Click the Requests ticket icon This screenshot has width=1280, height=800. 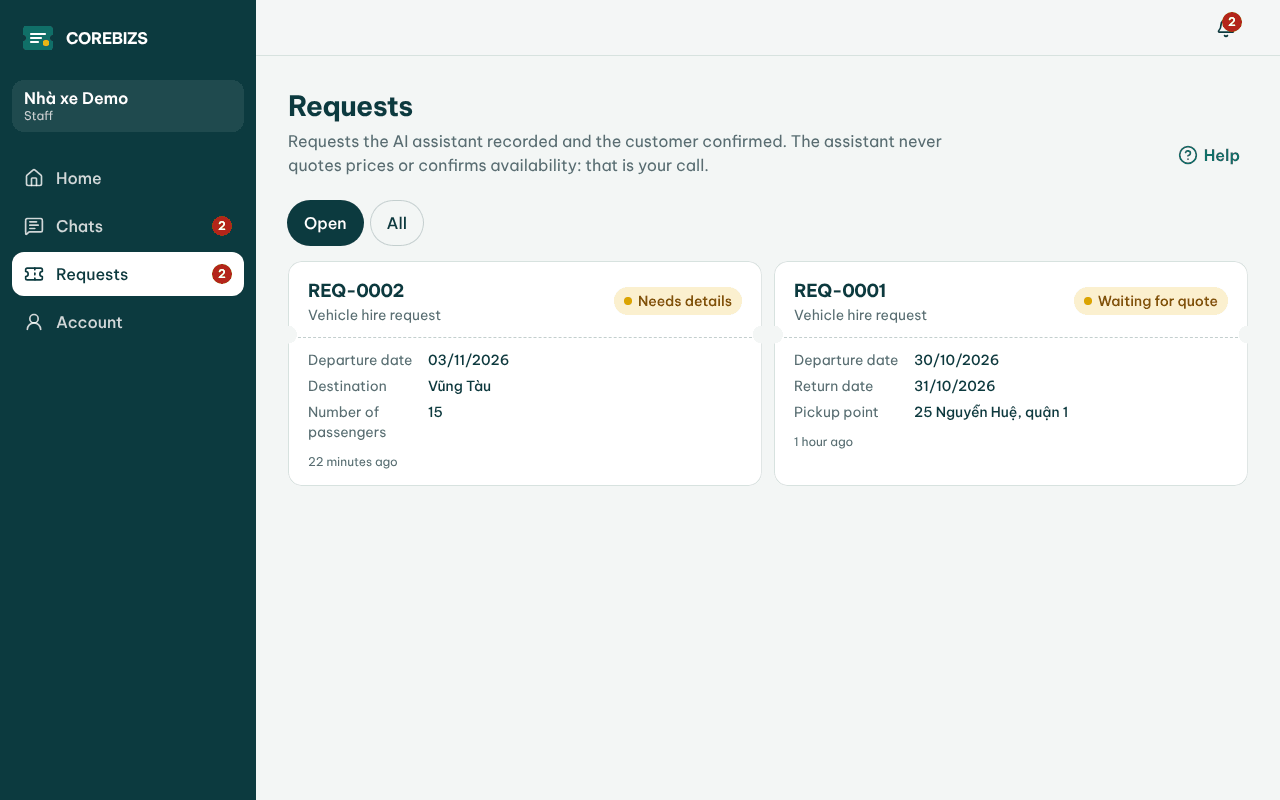point(34,274)
